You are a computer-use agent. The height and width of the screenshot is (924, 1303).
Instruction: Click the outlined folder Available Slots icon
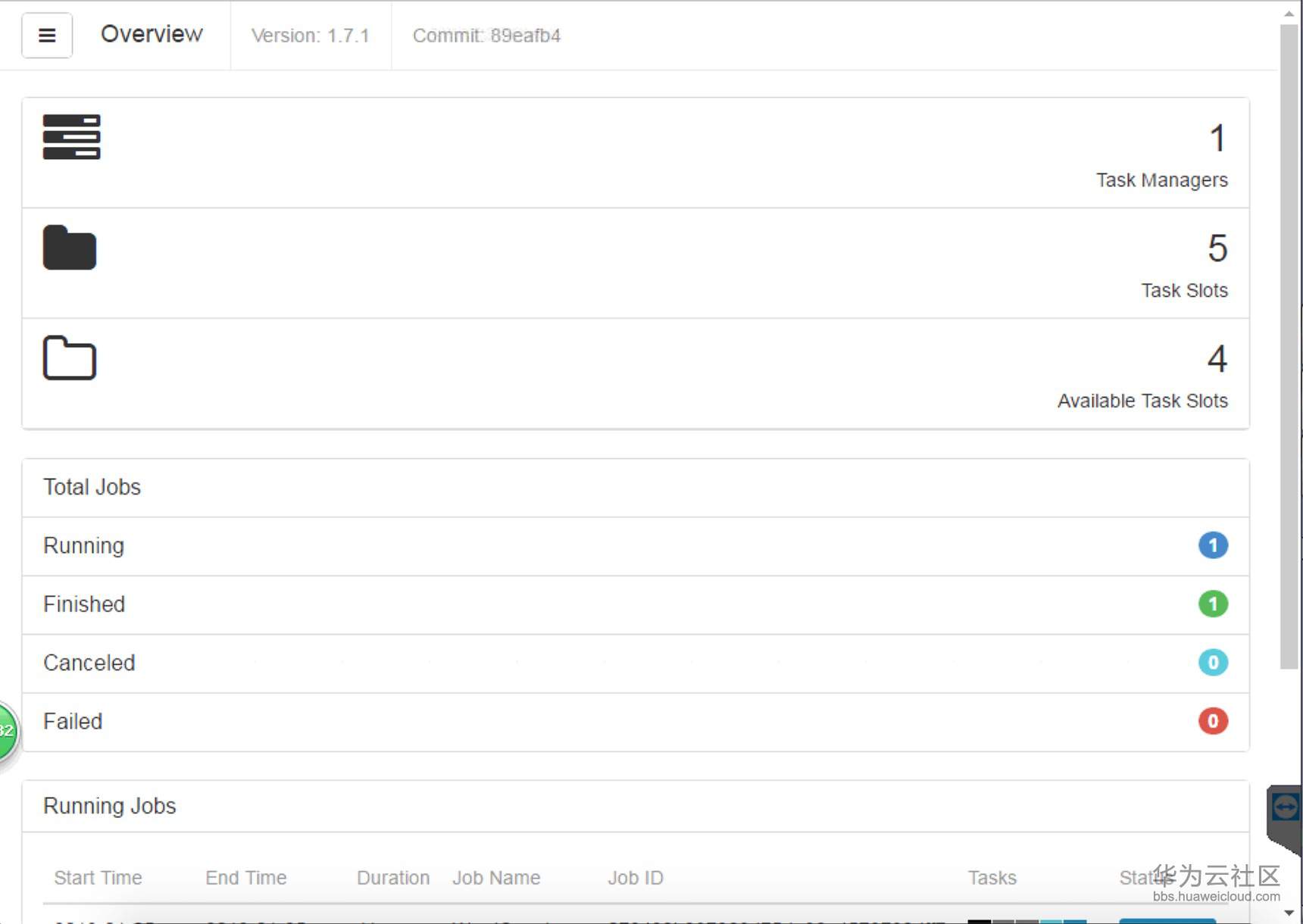pos(70,357)
